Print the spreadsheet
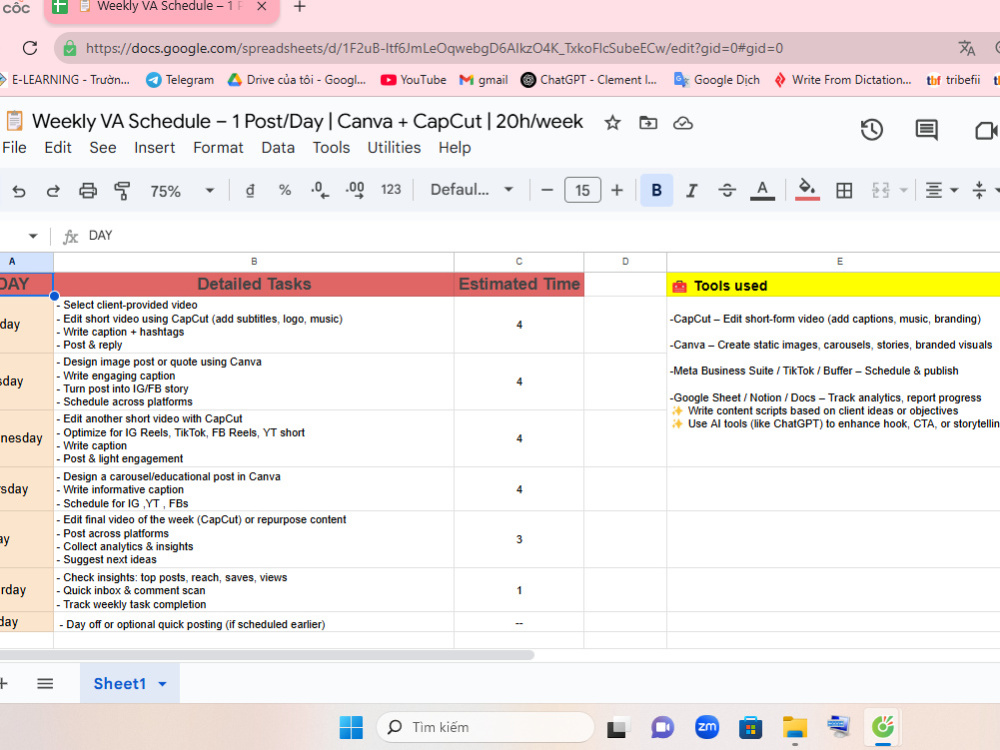Screen dimensions: 1000x750 click(88, 191)
